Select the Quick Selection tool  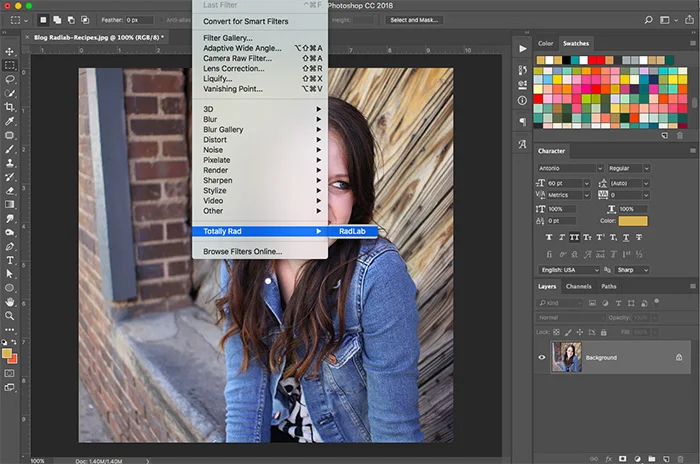coord(9,93)
